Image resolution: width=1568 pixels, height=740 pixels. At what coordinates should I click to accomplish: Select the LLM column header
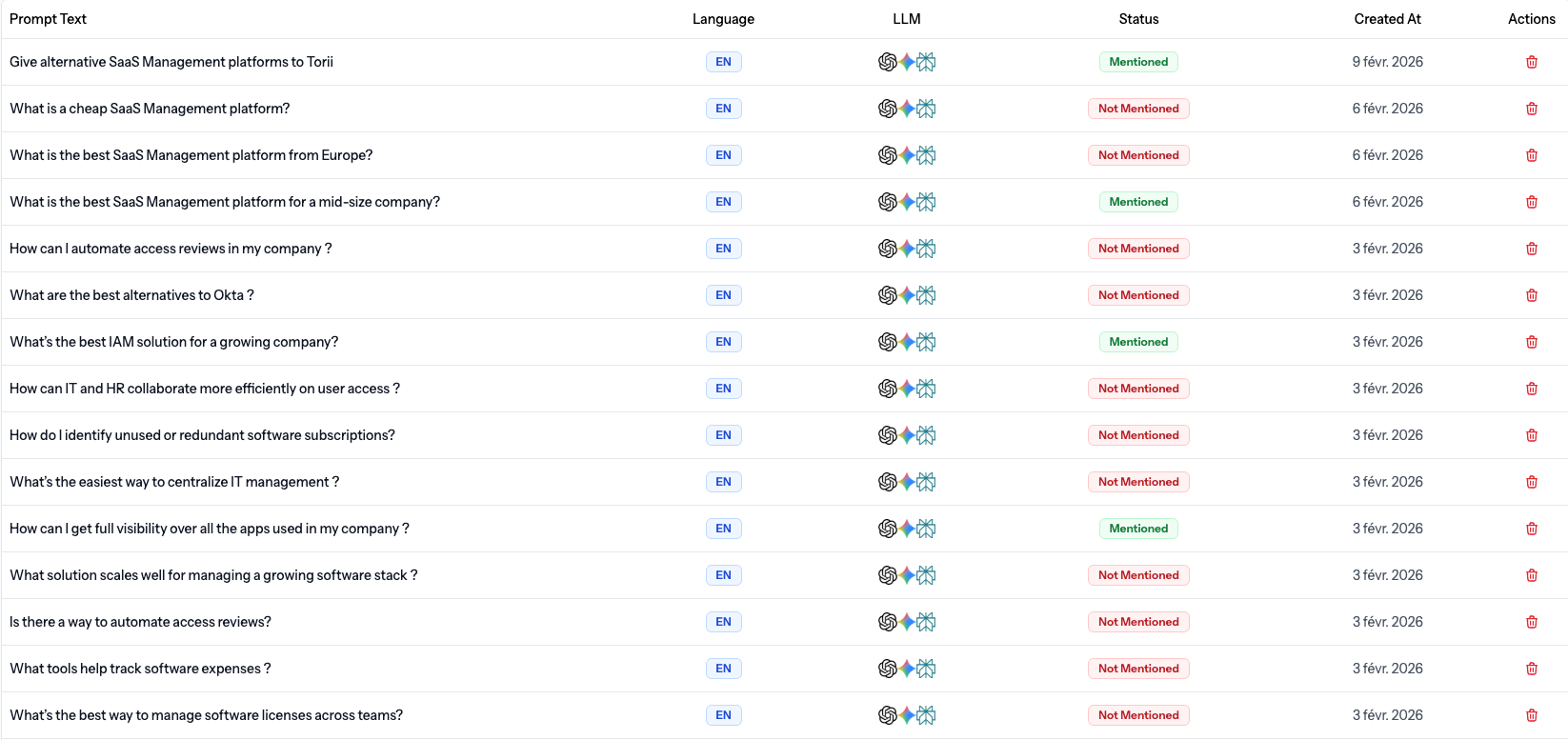(x=906, y=19)
